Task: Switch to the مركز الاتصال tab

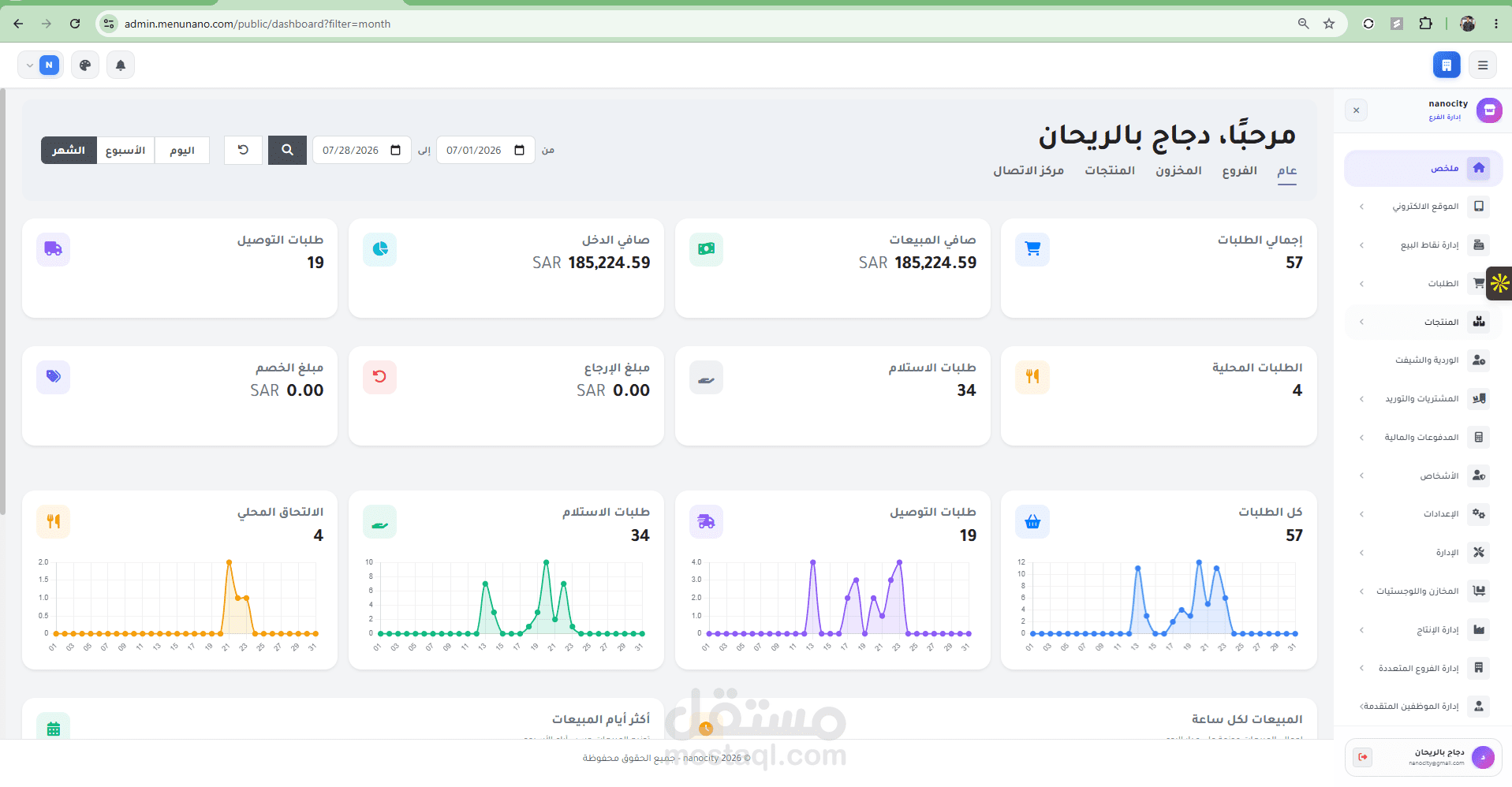Action: (1029, 171)
